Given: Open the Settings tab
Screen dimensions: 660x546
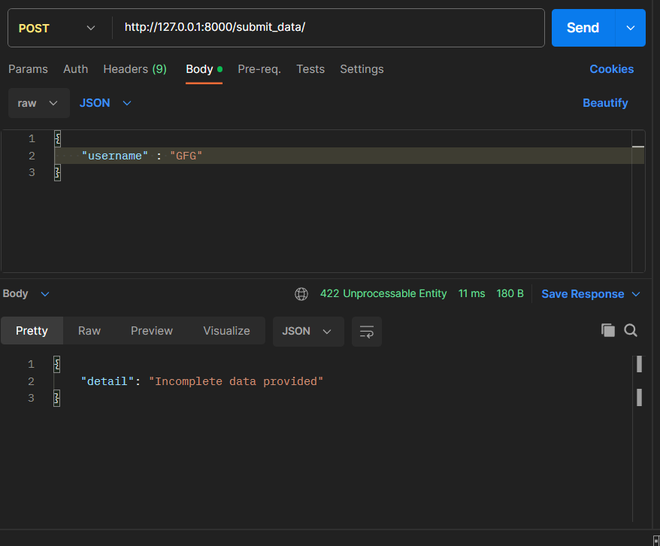Looking at the screenshot, I should coord(362,69).
